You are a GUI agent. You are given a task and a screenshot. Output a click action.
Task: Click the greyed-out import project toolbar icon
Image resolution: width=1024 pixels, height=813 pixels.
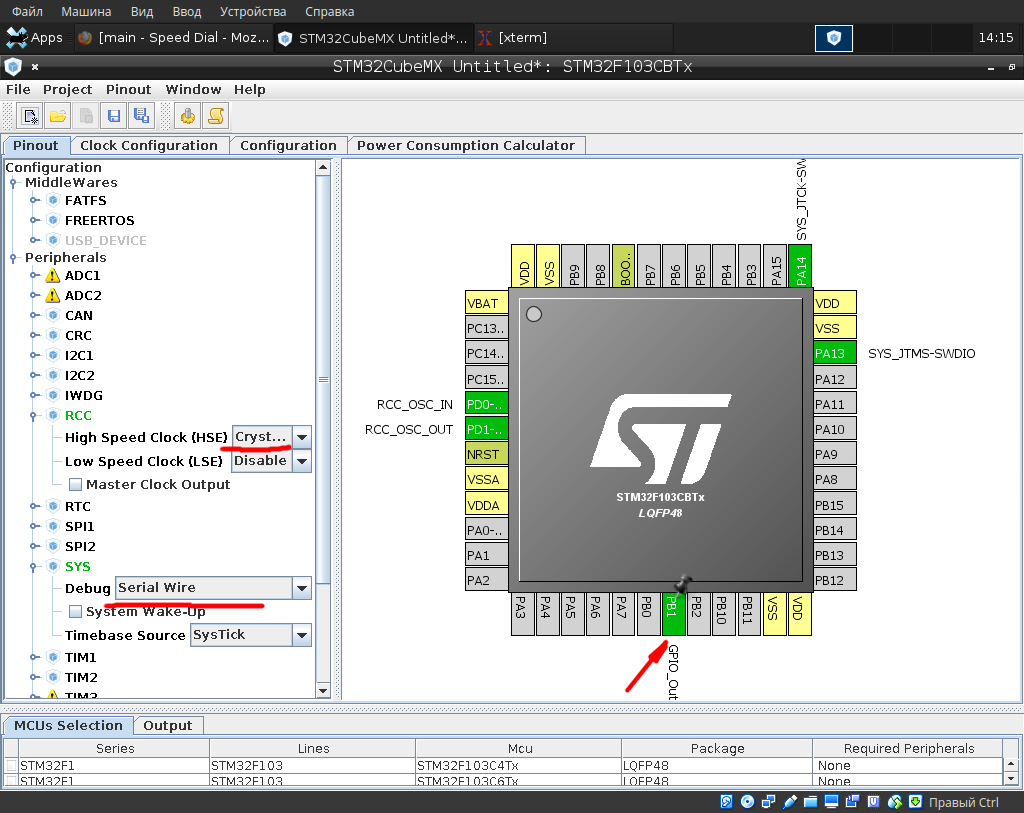pyautogui.click(x=86, y=116)
